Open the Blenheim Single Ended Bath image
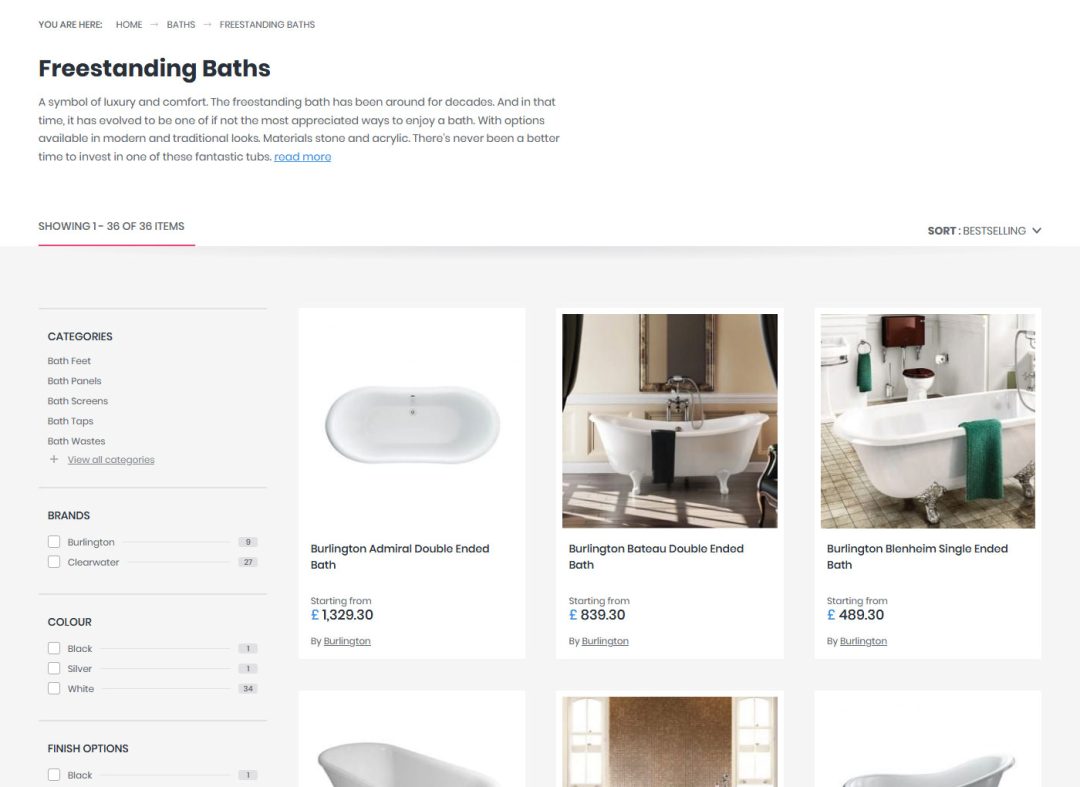This screenshot has height=787, width=1080. click(x=928, y=421)
